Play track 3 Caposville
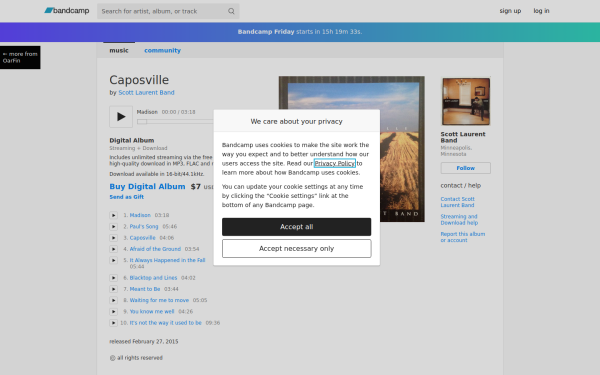The width and height of the screenshot is (600, 375). 113,238
